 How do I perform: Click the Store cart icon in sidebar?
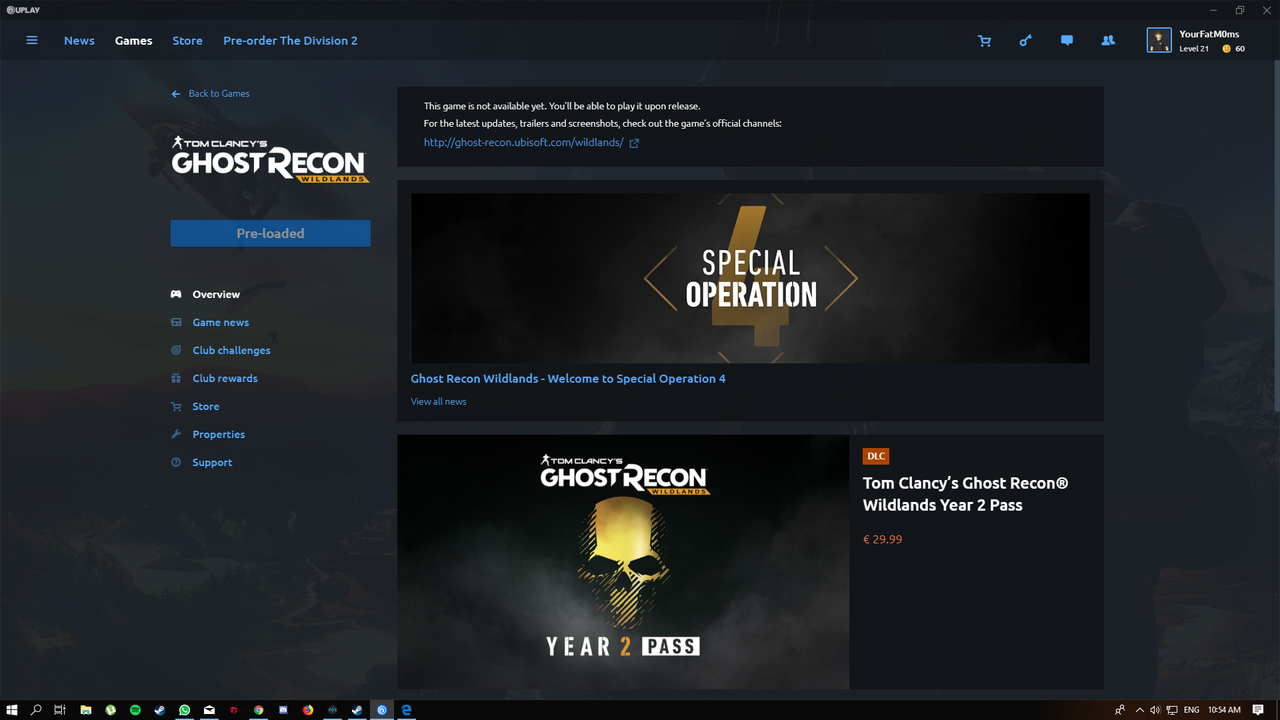(x=176, y=406)
